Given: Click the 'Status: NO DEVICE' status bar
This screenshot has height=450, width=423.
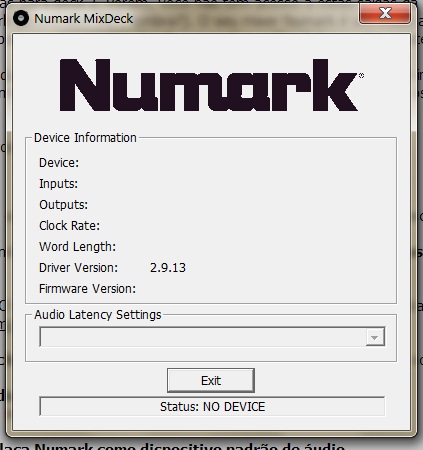Looking at the screenshot, I should coord(212,406).
